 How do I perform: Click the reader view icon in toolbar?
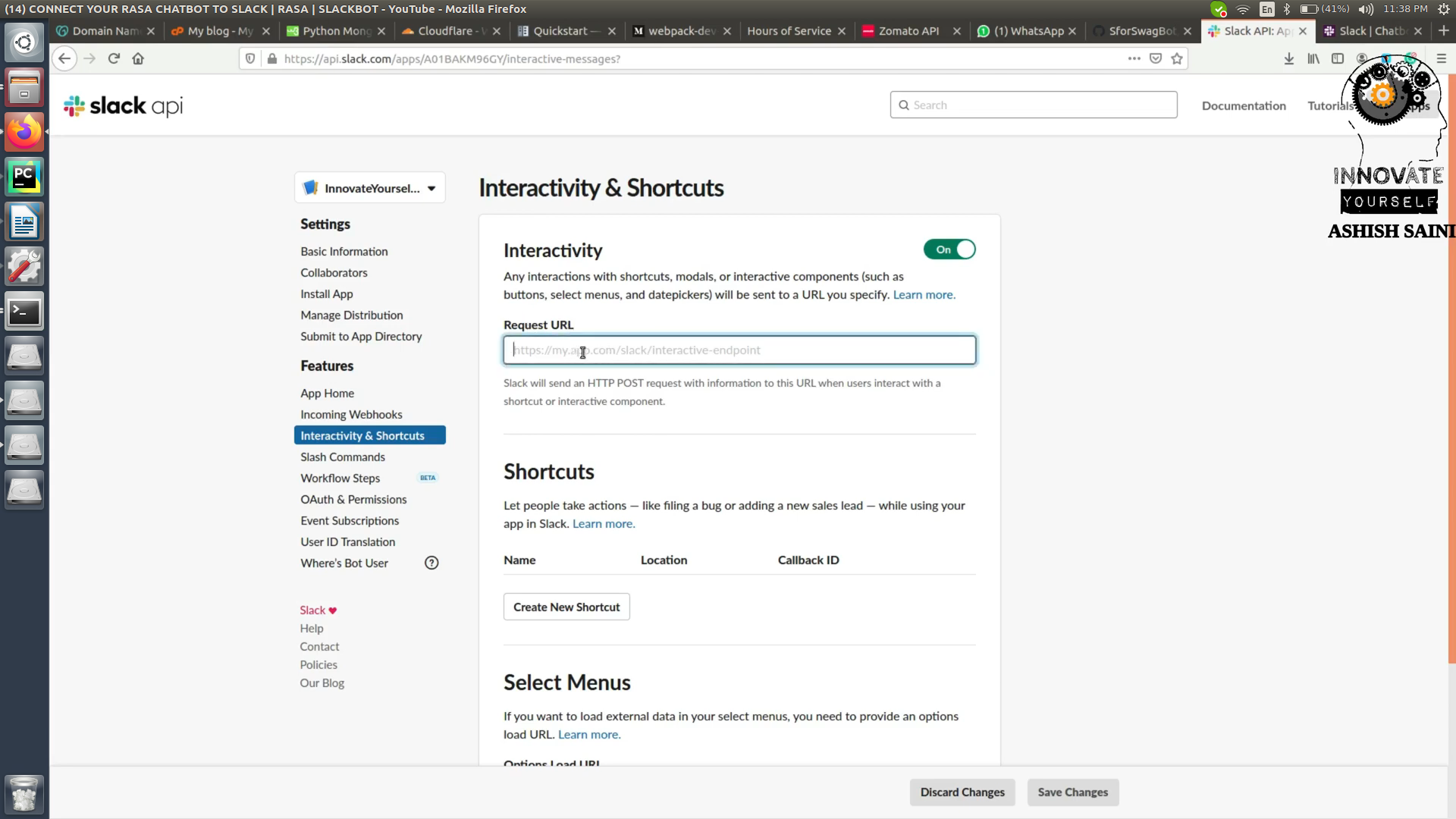point(1338,58)
